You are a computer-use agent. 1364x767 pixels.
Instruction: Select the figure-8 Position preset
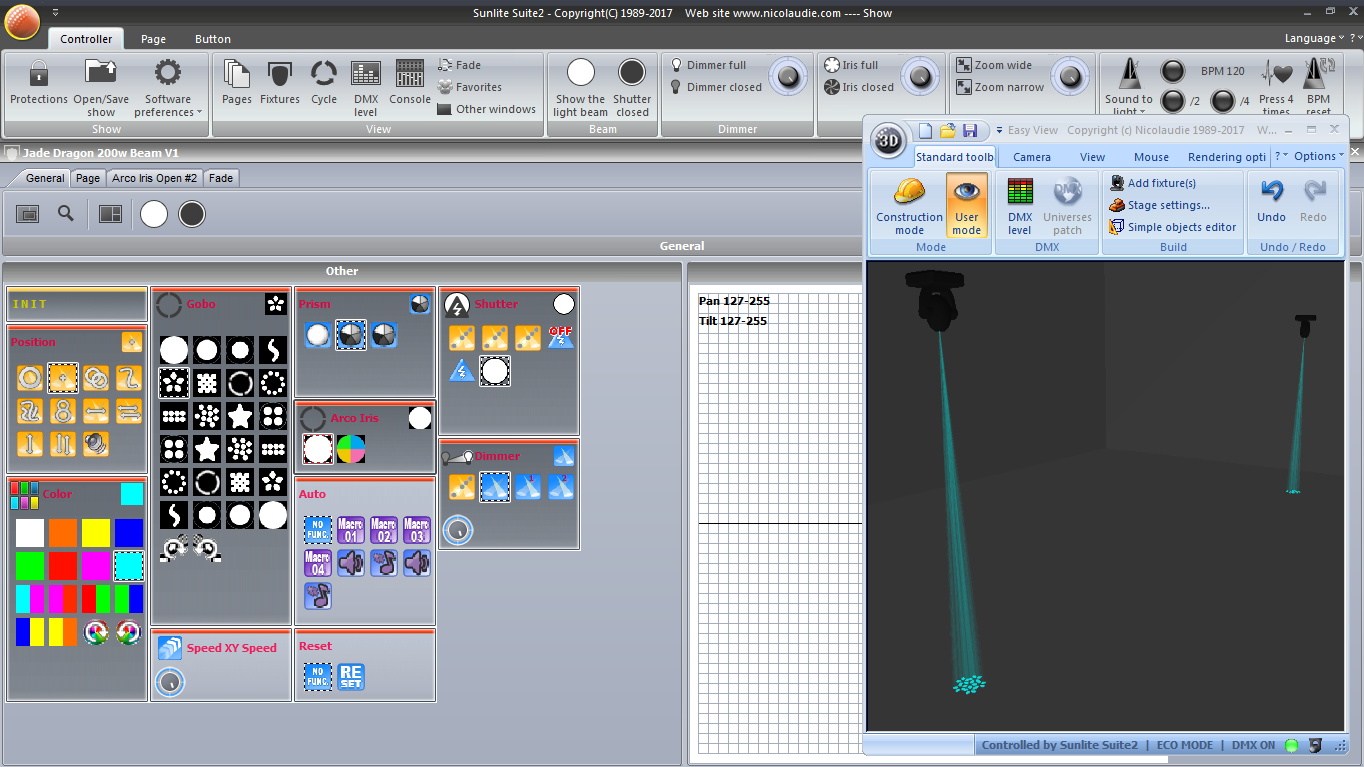pyautogui.click(x=63, y=411)
